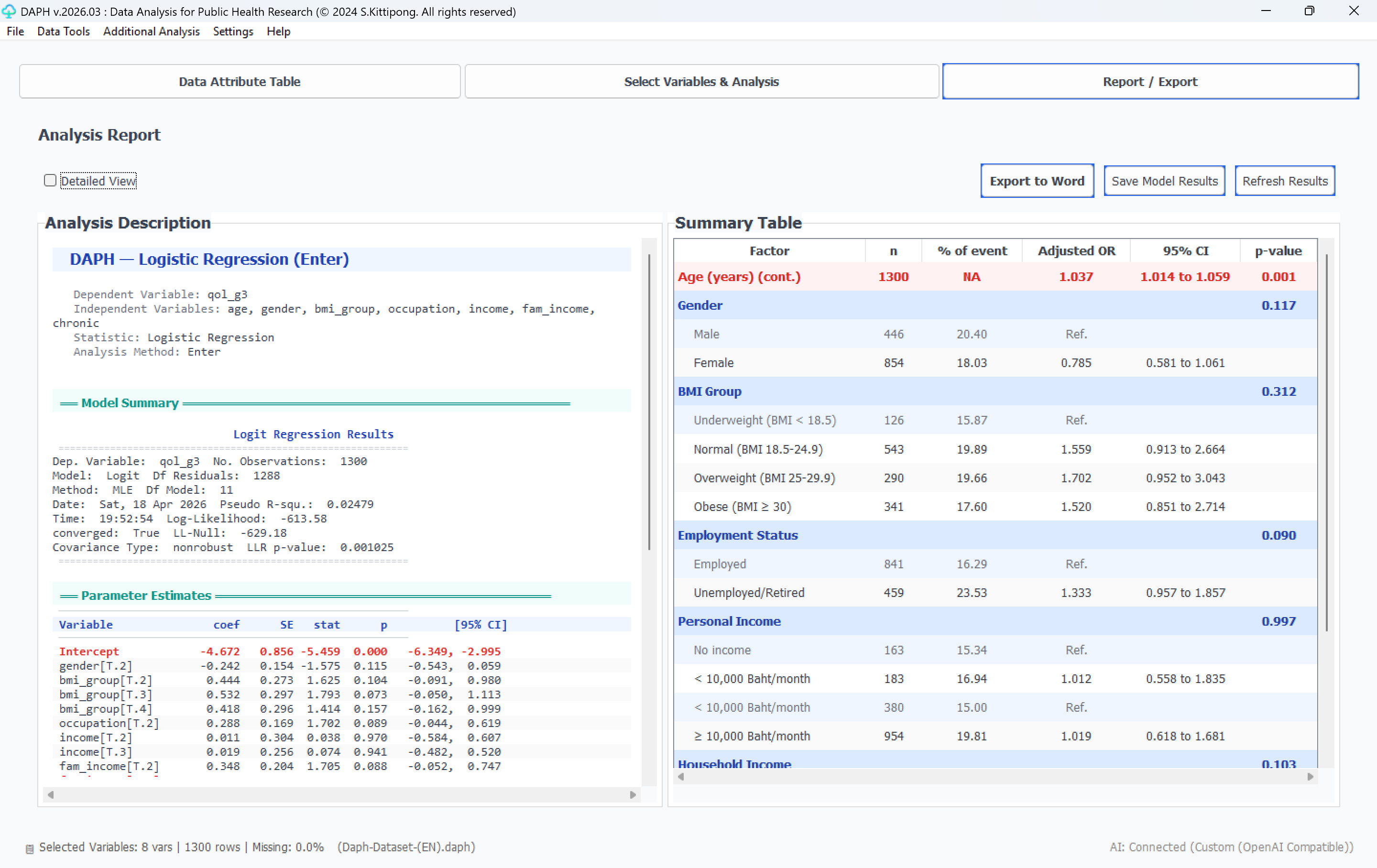Switch to Data Attribute Table tab
1377x868 pixels.
[239, 81]
